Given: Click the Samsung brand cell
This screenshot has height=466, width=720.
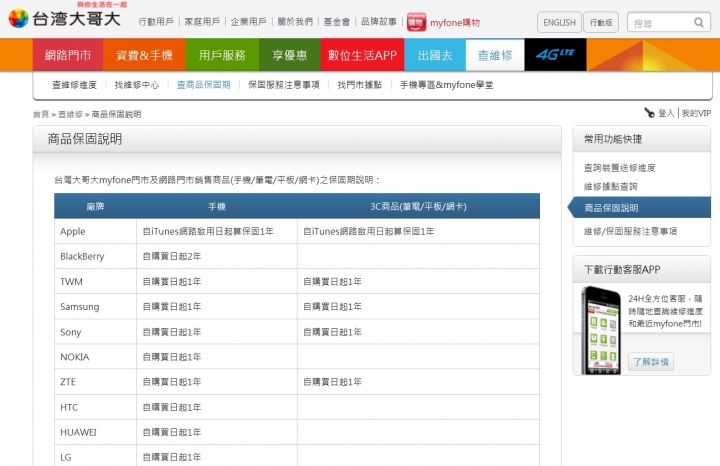Looking at the screenshot, I should coord(96,307).
